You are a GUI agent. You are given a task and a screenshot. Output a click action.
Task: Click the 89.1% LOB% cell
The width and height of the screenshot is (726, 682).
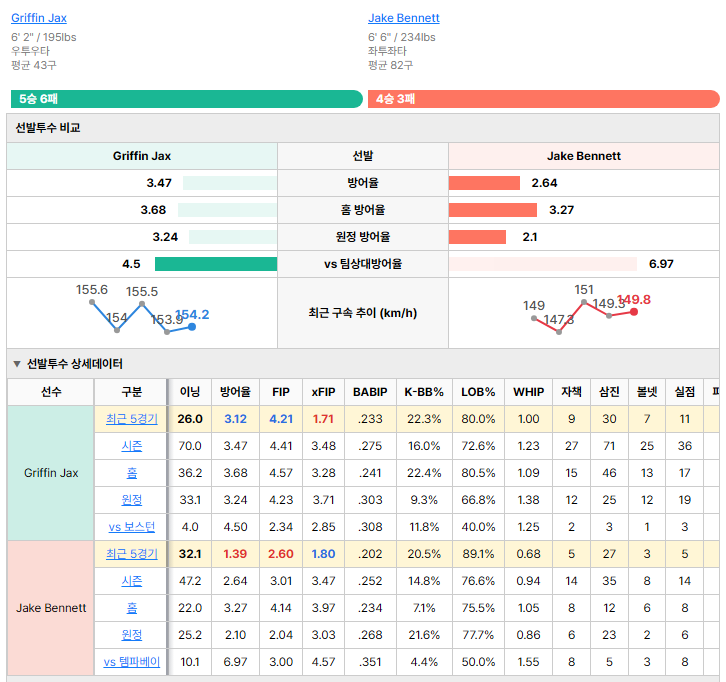(478, 554)
